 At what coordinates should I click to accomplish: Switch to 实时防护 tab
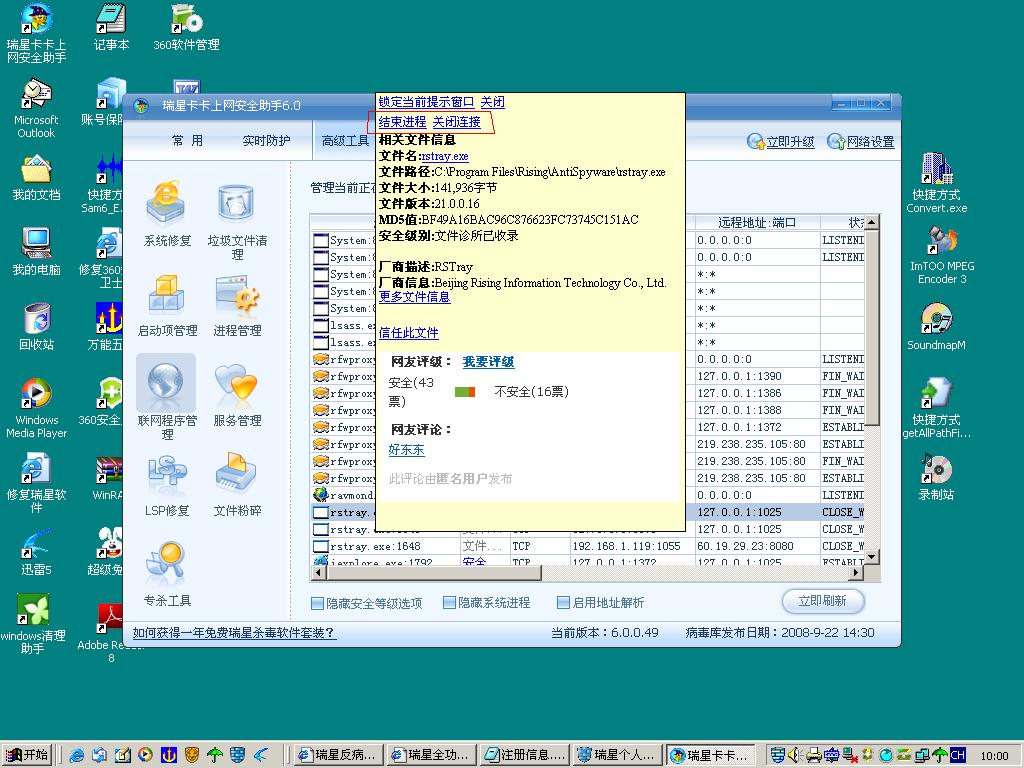[x=266, y=140]
